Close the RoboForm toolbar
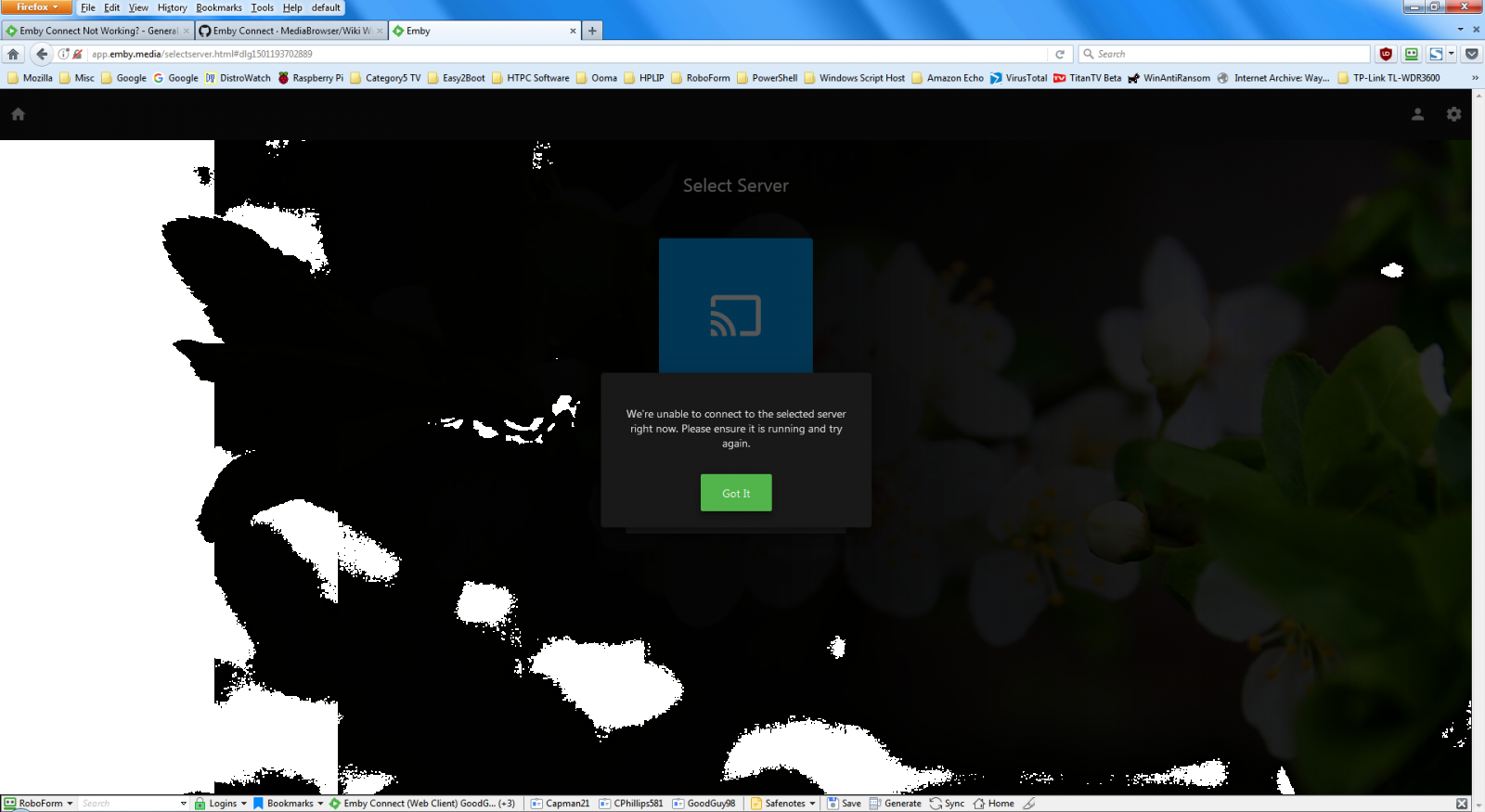Image resolution: width=1485 pixels, height=812 pixels. pyautogui.click(x=1462, y=804)
